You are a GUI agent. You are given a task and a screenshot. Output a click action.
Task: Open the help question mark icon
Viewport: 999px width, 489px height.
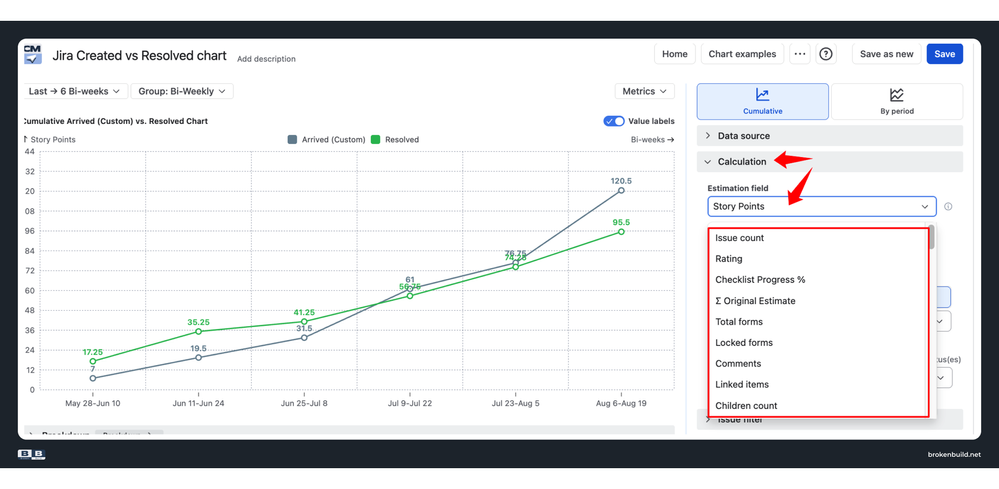[826, 54]
